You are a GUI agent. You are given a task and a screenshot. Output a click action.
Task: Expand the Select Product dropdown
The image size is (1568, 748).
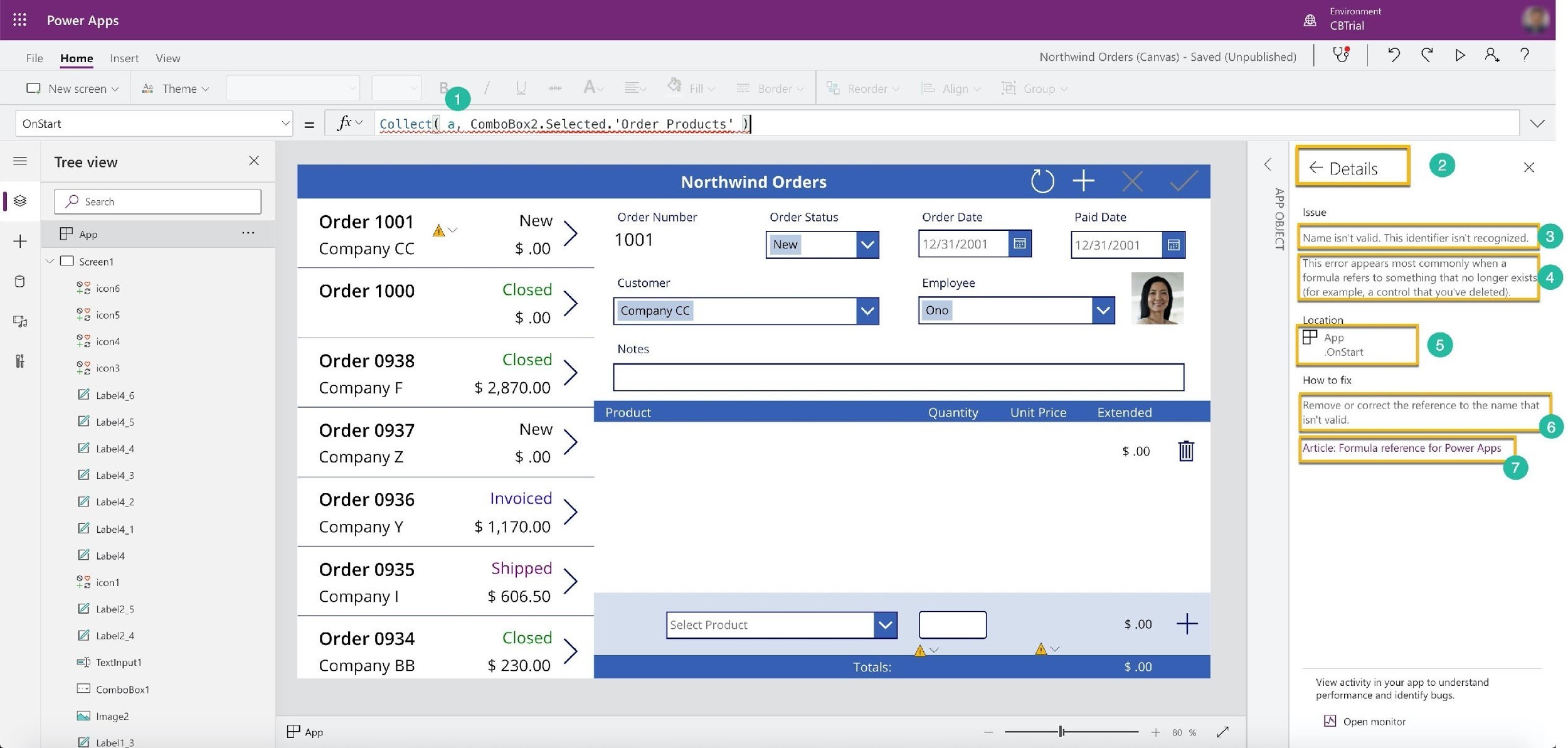pyautogui.click(x=884, y=624)
